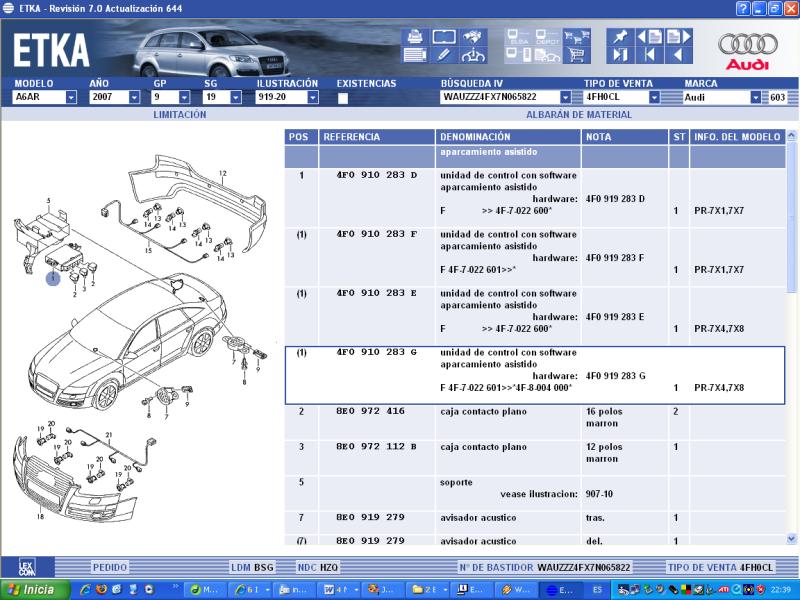Screen dimensions: 800x600
Task: Select the pencil edit icon
Action: click(444, 55)
